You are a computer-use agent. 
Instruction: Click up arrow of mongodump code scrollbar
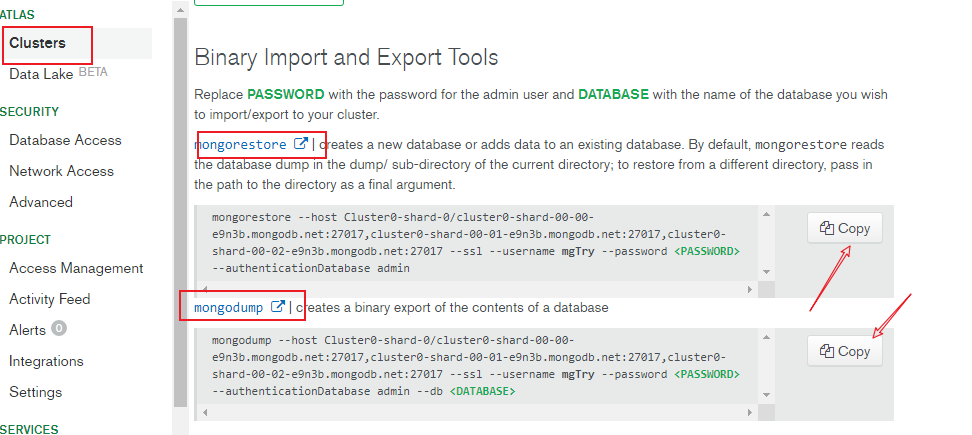pyautogui.click(x=766, y=337)
